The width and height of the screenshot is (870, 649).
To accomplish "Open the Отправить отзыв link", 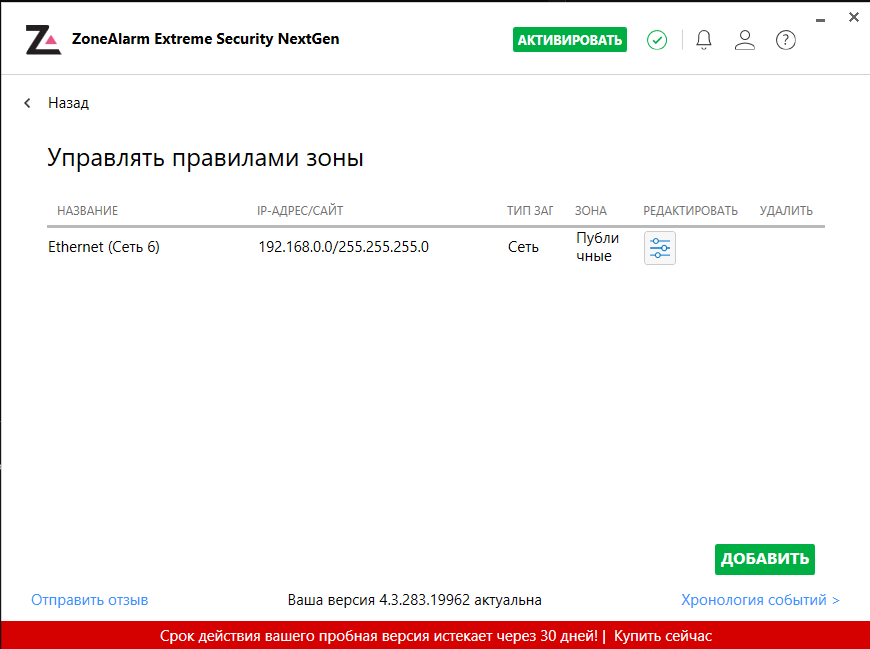I will [89, 600].
